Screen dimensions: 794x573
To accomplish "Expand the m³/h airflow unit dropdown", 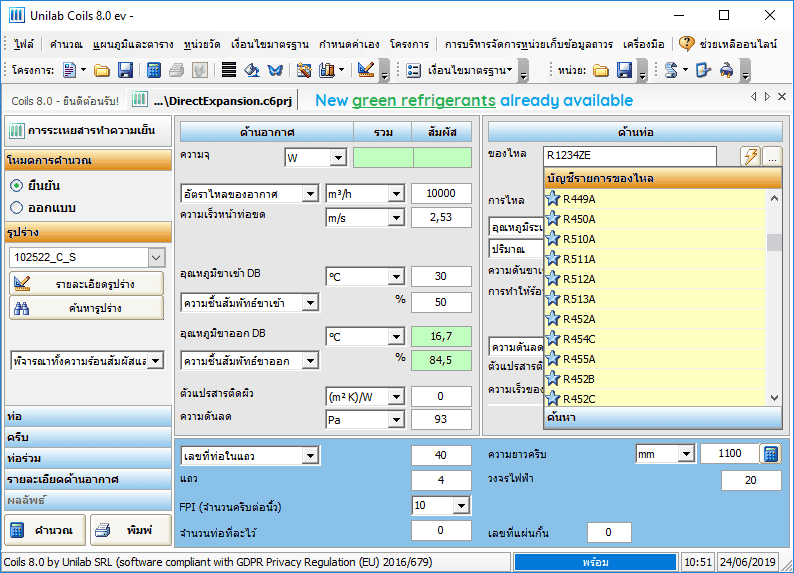I will [395, 194].
